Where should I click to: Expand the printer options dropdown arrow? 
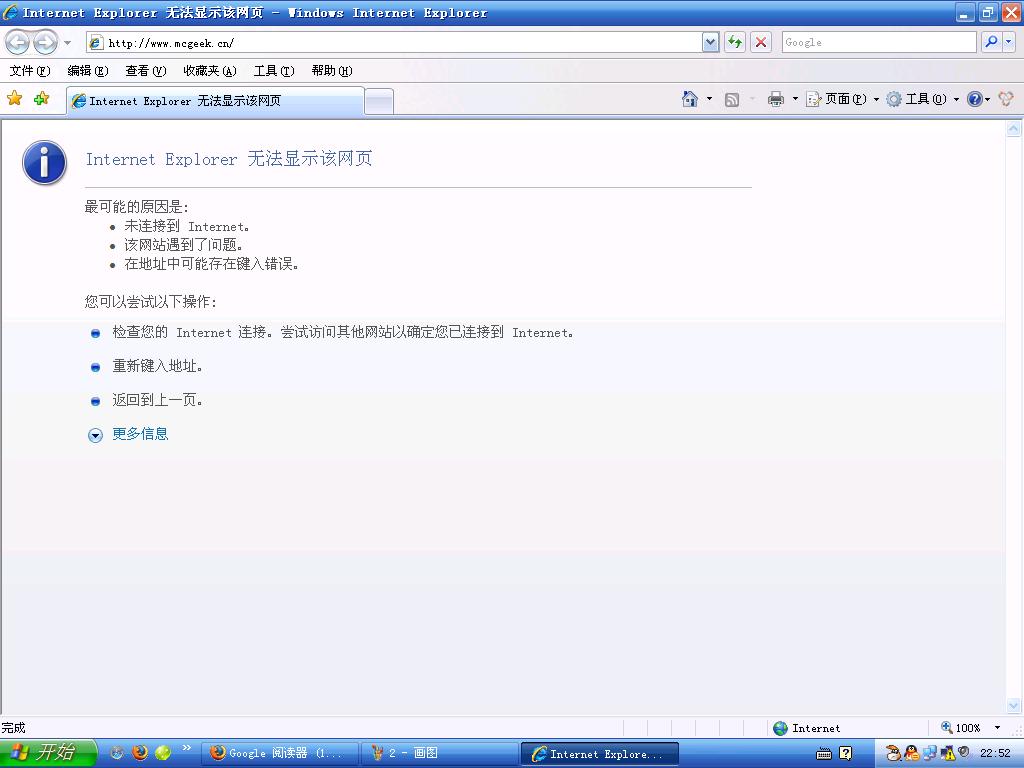point(795,99)
